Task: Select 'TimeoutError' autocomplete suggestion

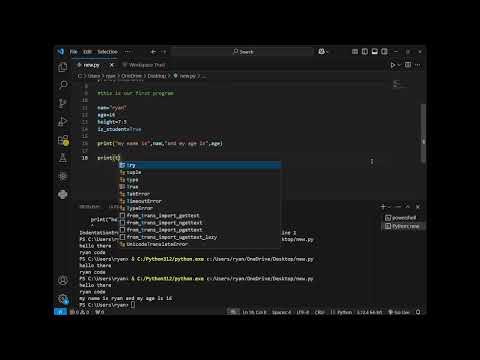Action: click(200, 201)
